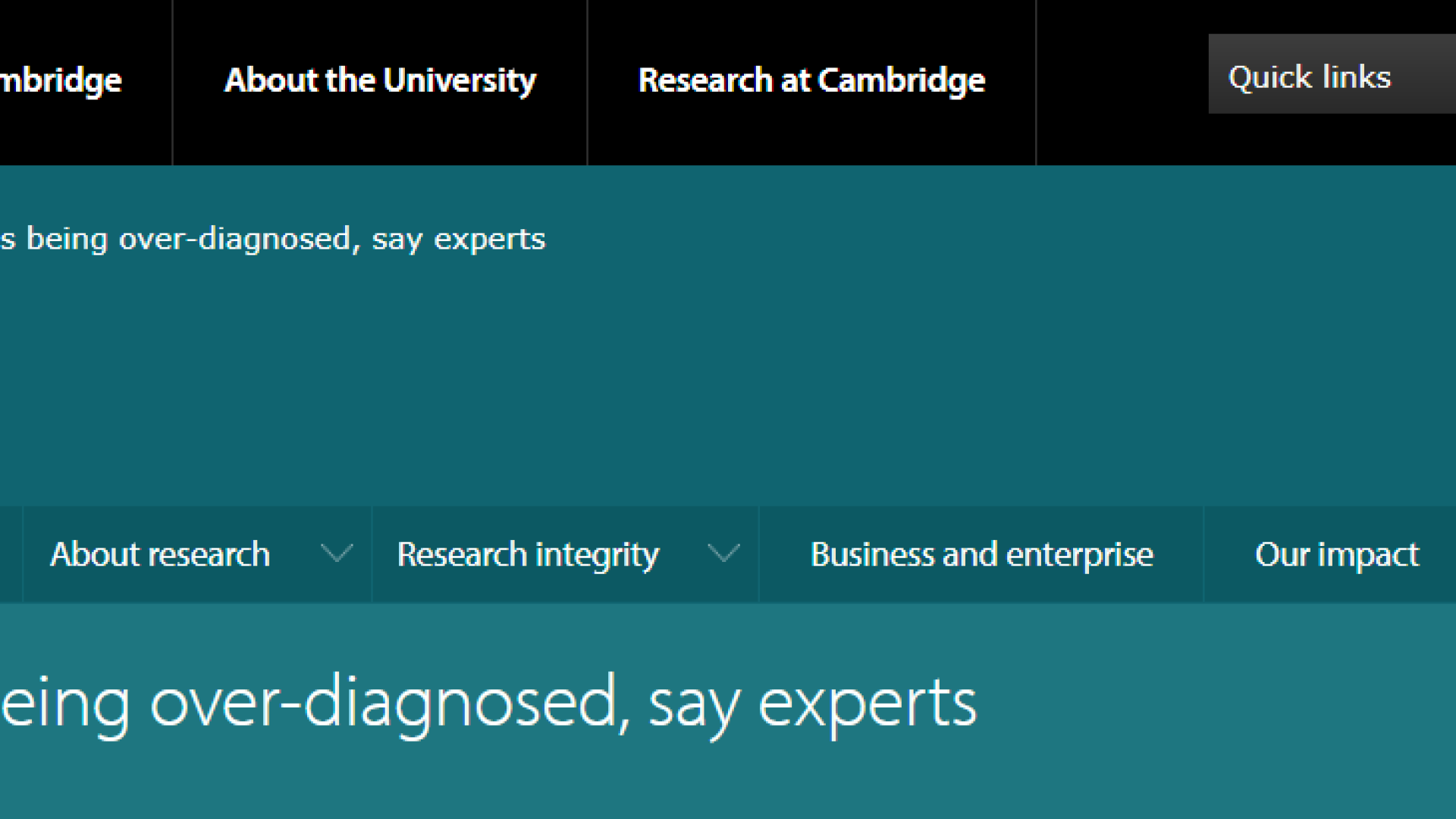Open the Research integrity dropdown menu

[x=528, y=554]
